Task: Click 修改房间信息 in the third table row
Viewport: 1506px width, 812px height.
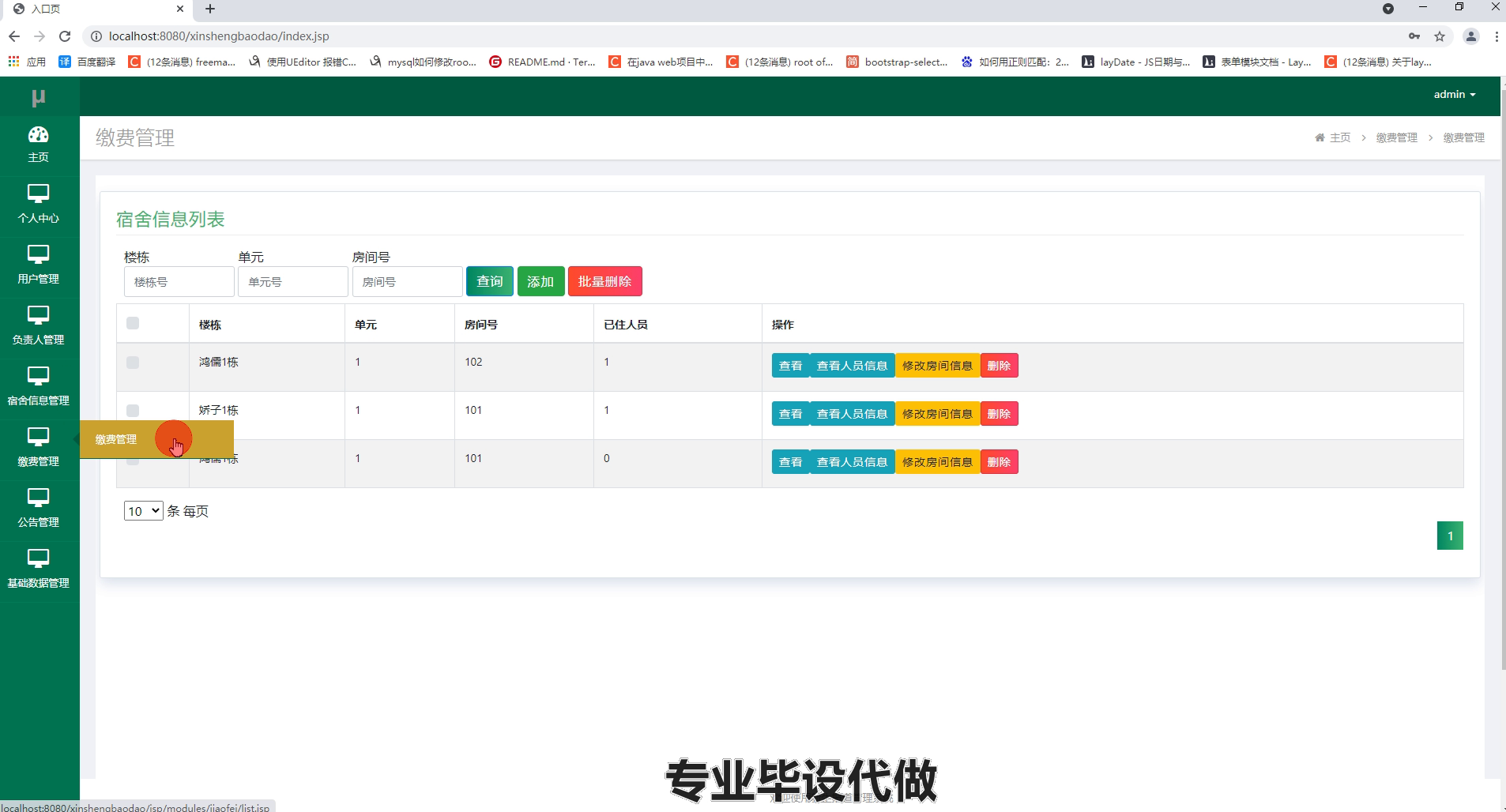Action: coord(938,462)
